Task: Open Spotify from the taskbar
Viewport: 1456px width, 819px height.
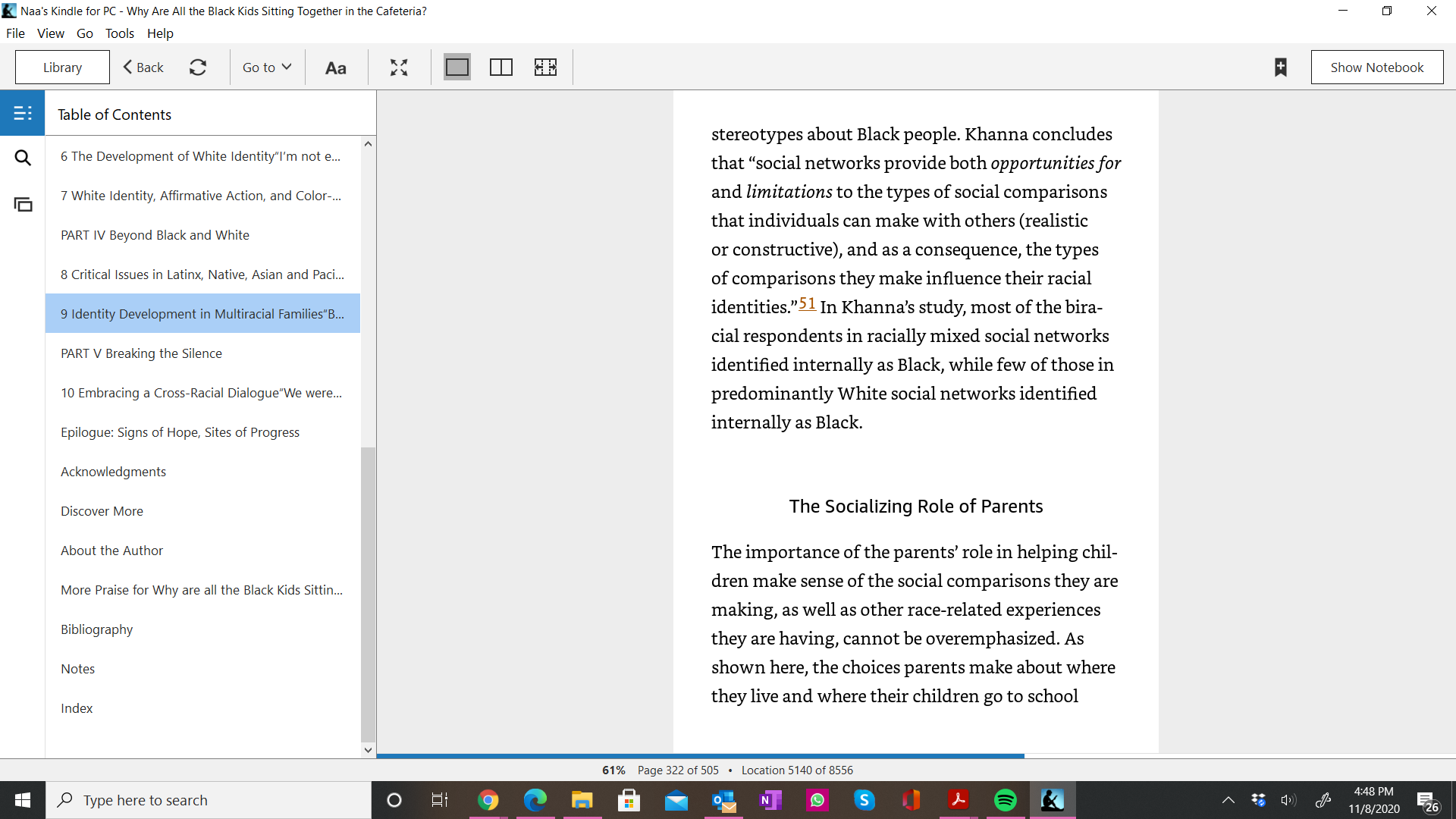Action: (x=1006, y=800)
